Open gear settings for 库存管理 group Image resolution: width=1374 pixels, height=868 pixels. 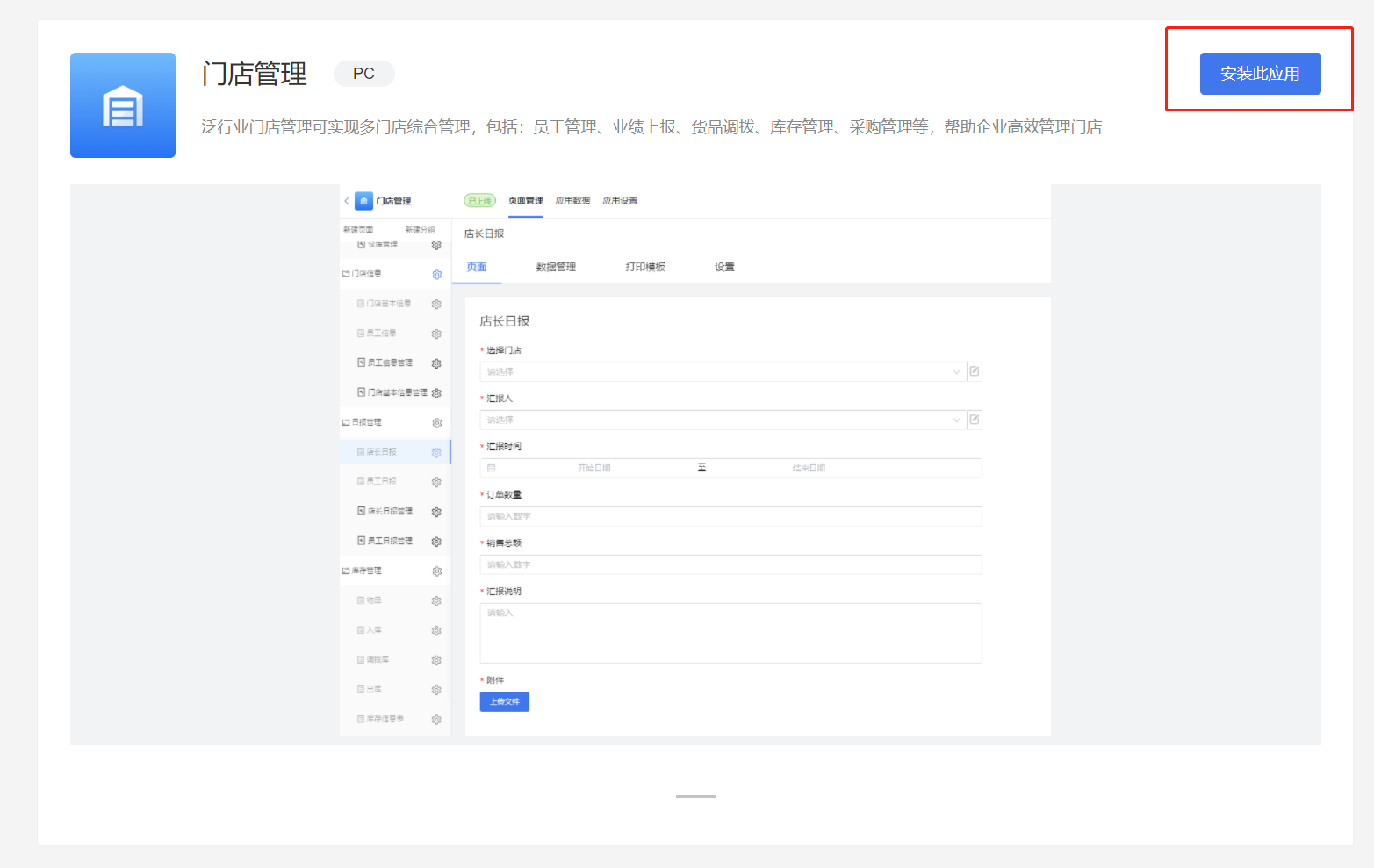(x=437, y=571)
